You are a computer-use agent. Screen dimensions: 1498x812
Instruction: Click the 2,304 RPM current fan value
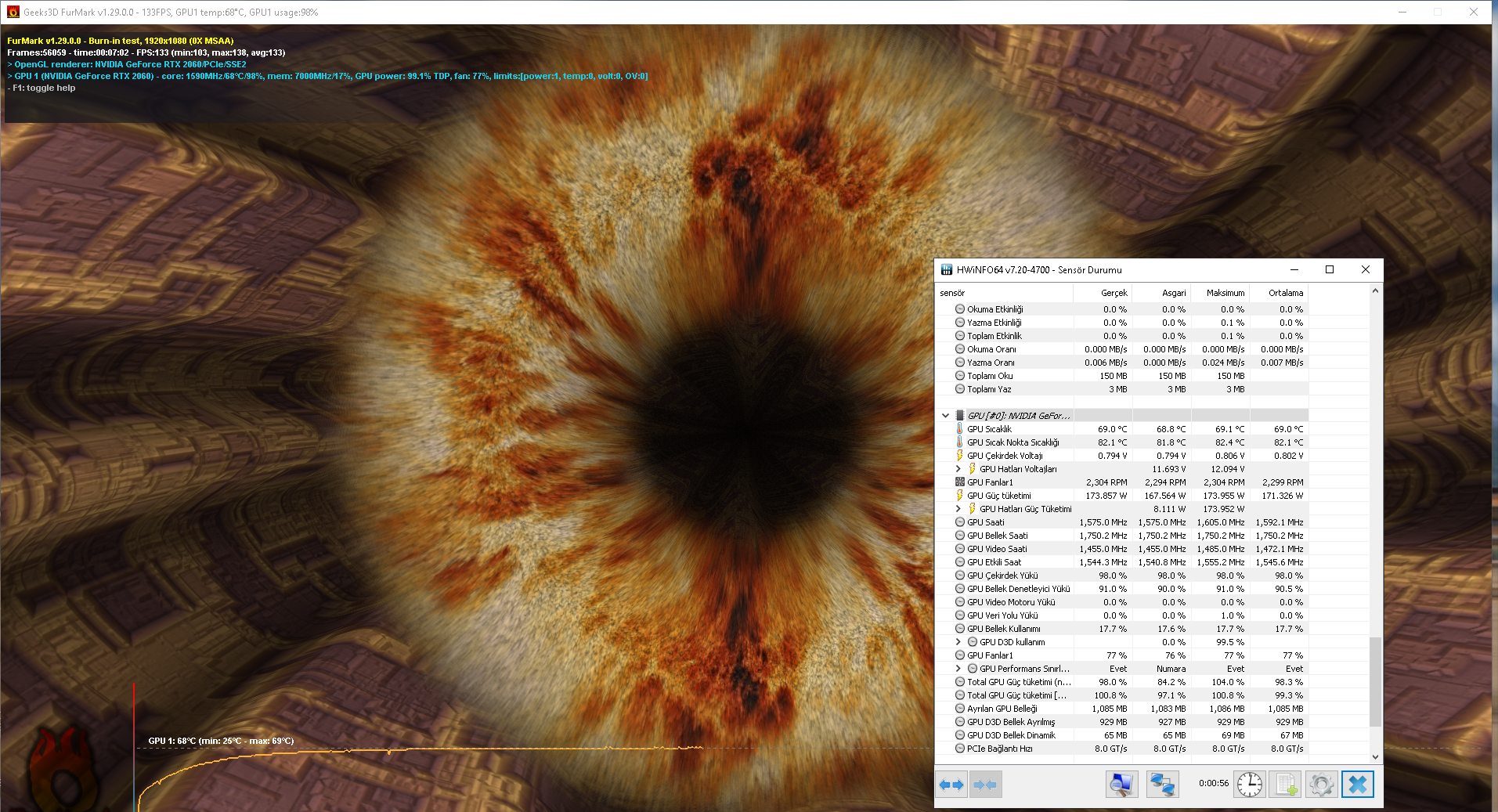tap(1106, 482)
